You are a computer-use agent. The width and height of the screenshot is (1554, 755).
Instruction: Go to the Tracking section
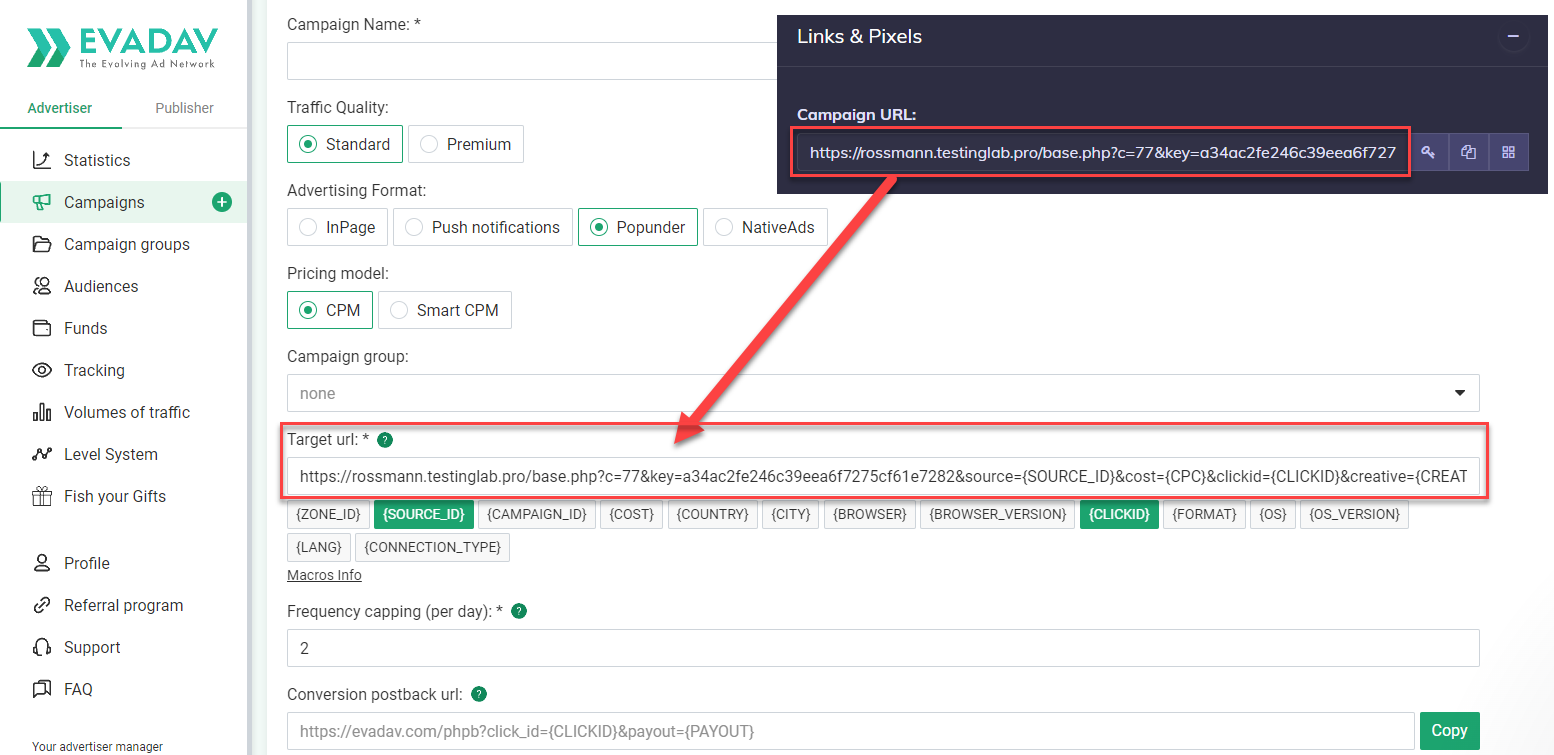coord(94,370)
